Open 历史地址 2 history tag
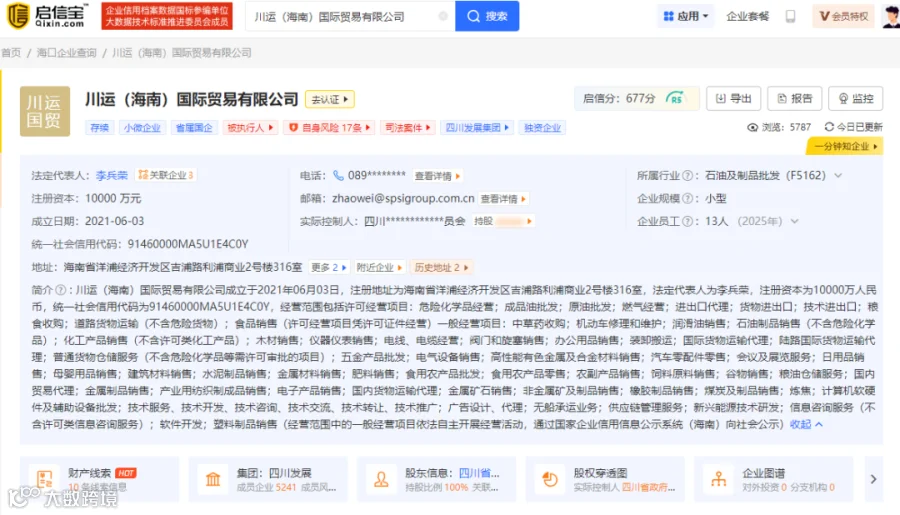This screenshot has width=900, height=515. tap(441, 268)
